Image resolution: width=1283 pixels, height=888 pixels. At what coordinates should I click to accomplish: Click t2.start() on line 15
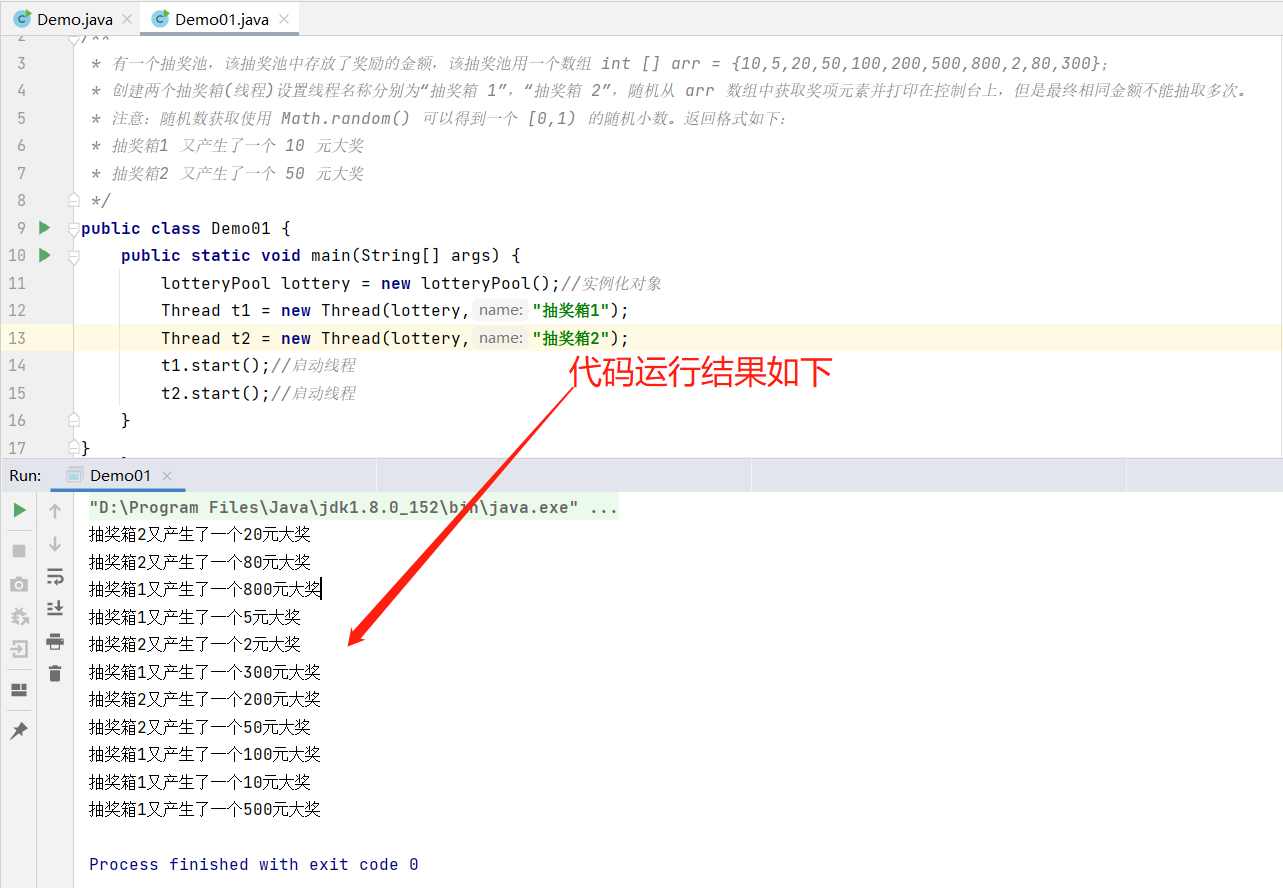tap(216, 393)
